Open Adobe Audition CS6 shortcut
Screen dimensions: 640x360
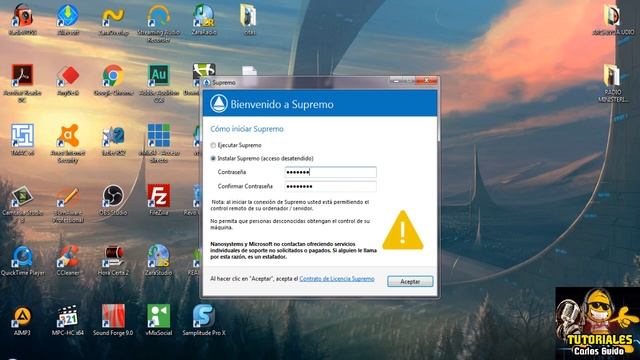pos(159,82)
